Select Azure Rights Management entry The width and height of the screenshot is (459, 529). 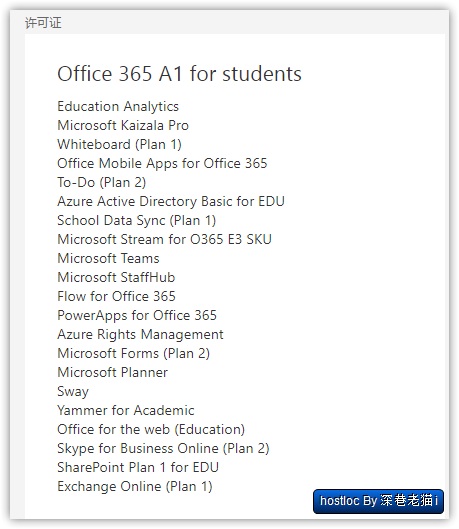point(140,335)
